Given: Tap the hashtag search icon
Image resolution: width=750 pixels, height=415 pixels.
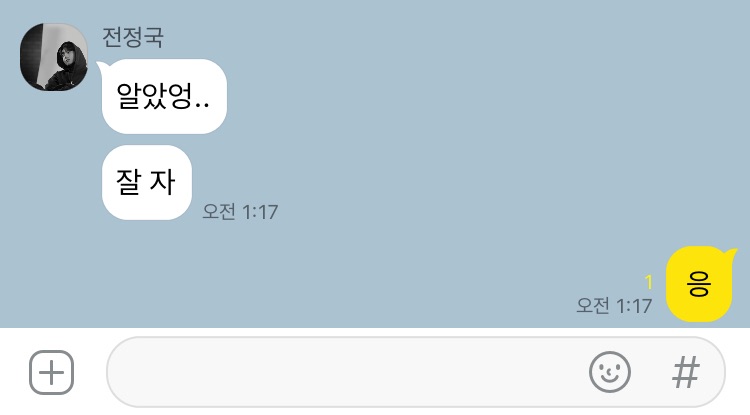Looking at the screenshot, I should click(x=686, y=372).
